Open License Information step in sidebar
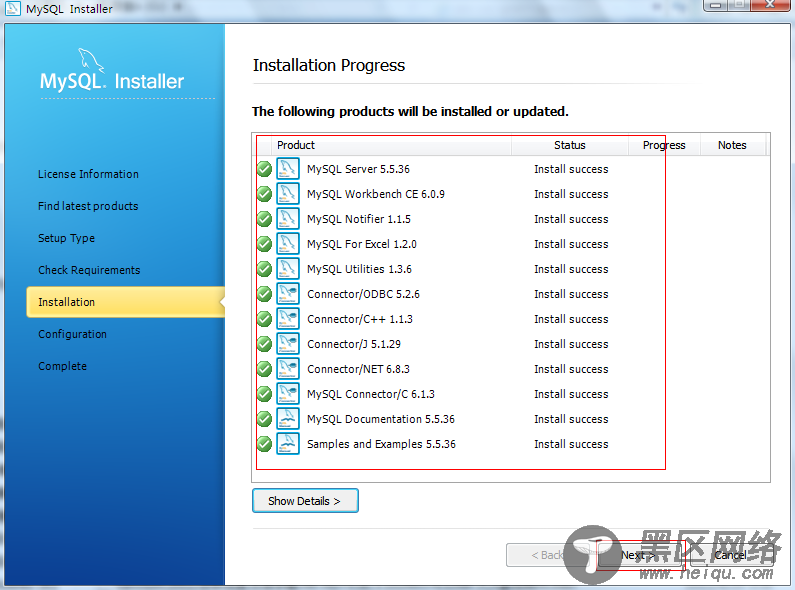Image resolution: width=795 pixels, height=590 pixels. [x=88, y=174]
